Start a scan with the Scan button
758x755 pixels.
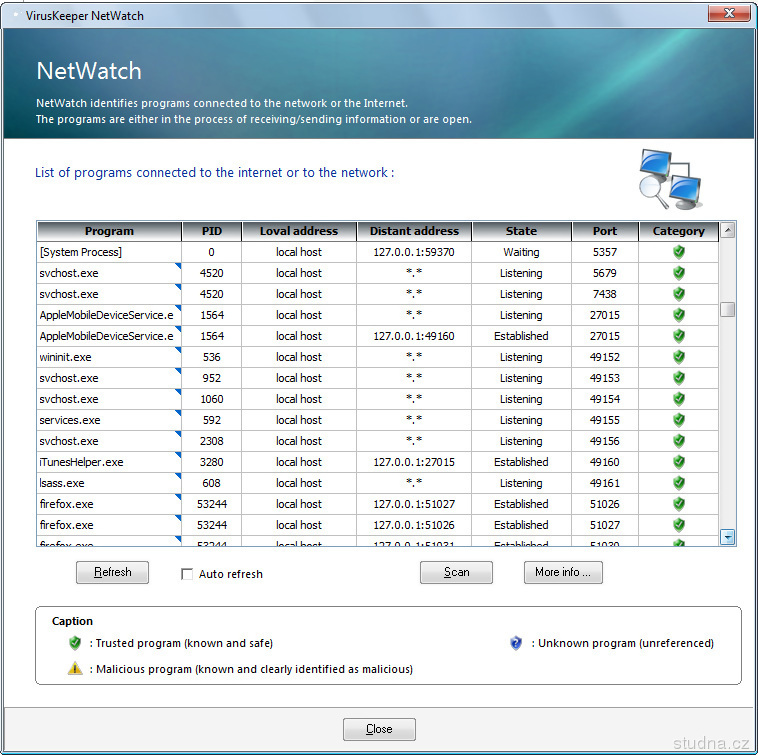(x=456, y=572)
